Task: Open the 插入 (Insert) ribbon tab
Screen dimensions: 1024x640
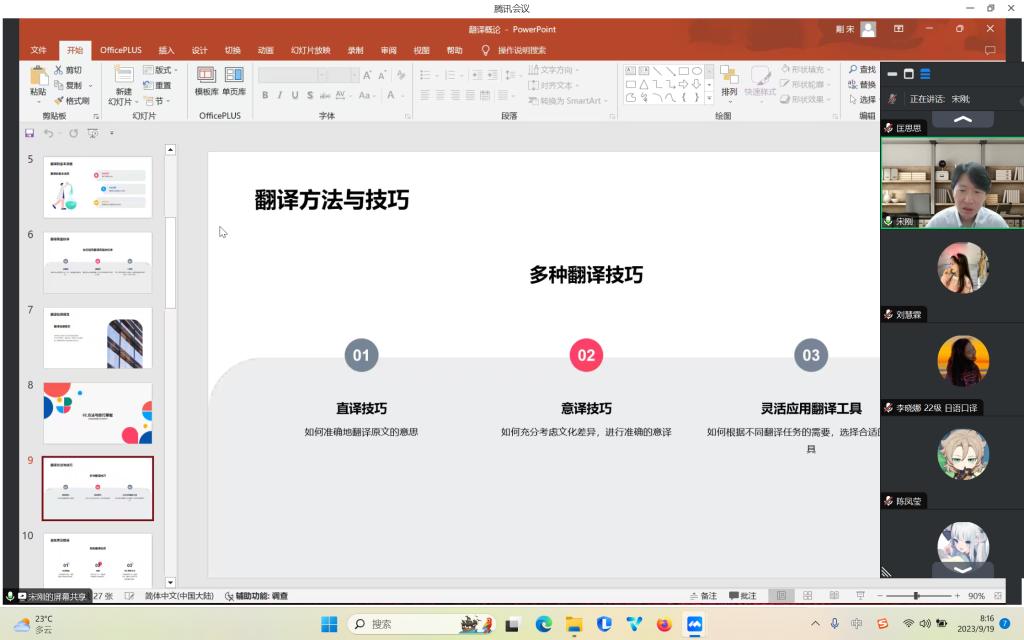Action: pos(166,50)
